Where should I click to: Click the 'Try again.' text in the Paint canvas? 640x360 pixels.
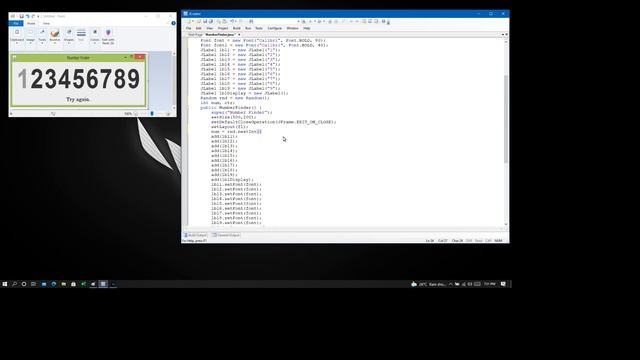78,99
